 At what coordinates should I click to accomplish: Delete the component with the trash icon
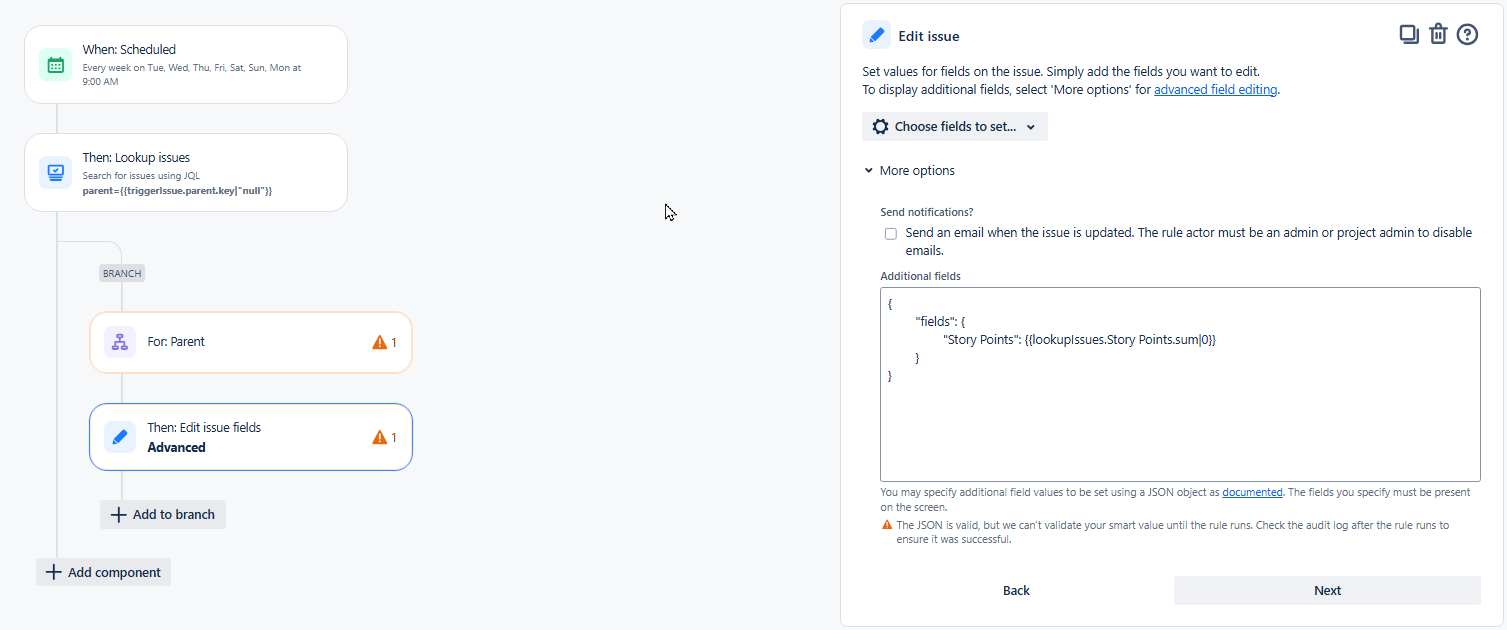pos(1438,34)
